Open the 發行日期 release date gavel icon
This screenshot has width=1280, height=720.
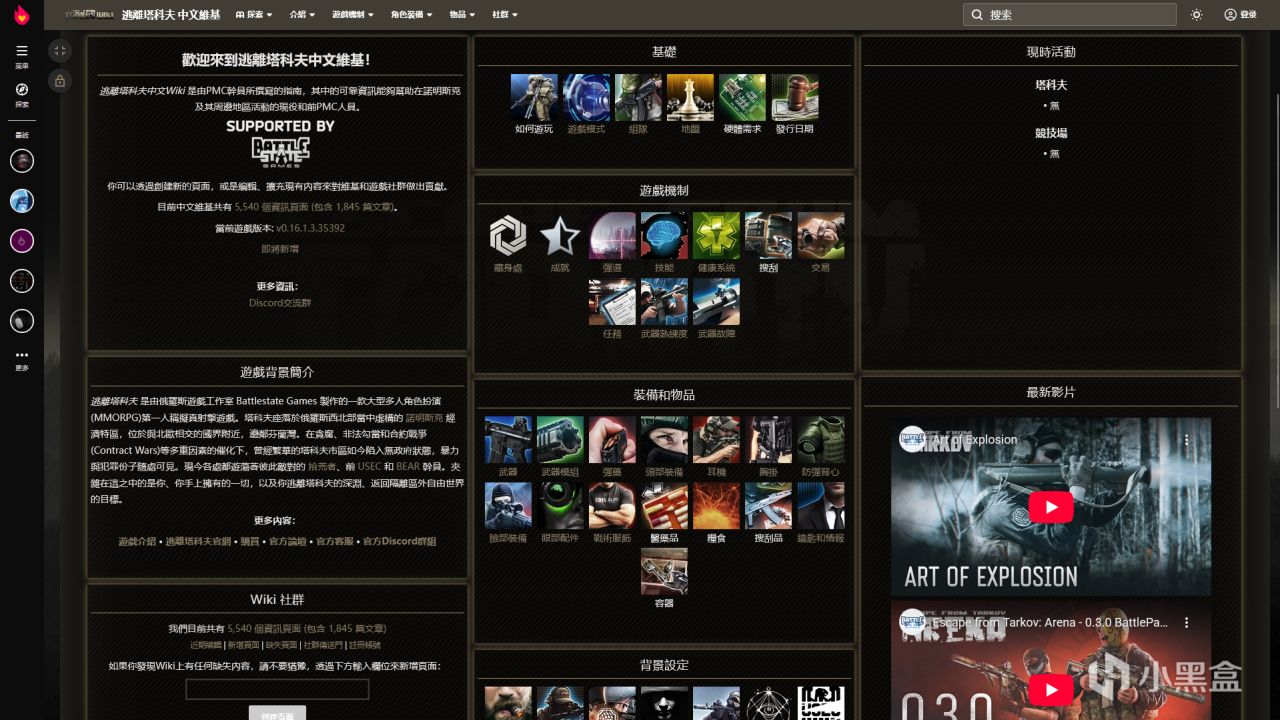pyautogui.click(x=794, y=98)
